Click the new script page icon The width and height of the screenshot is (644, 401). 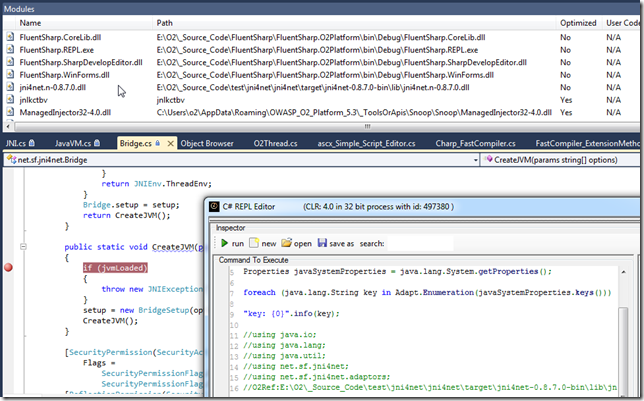coord(256,243)
